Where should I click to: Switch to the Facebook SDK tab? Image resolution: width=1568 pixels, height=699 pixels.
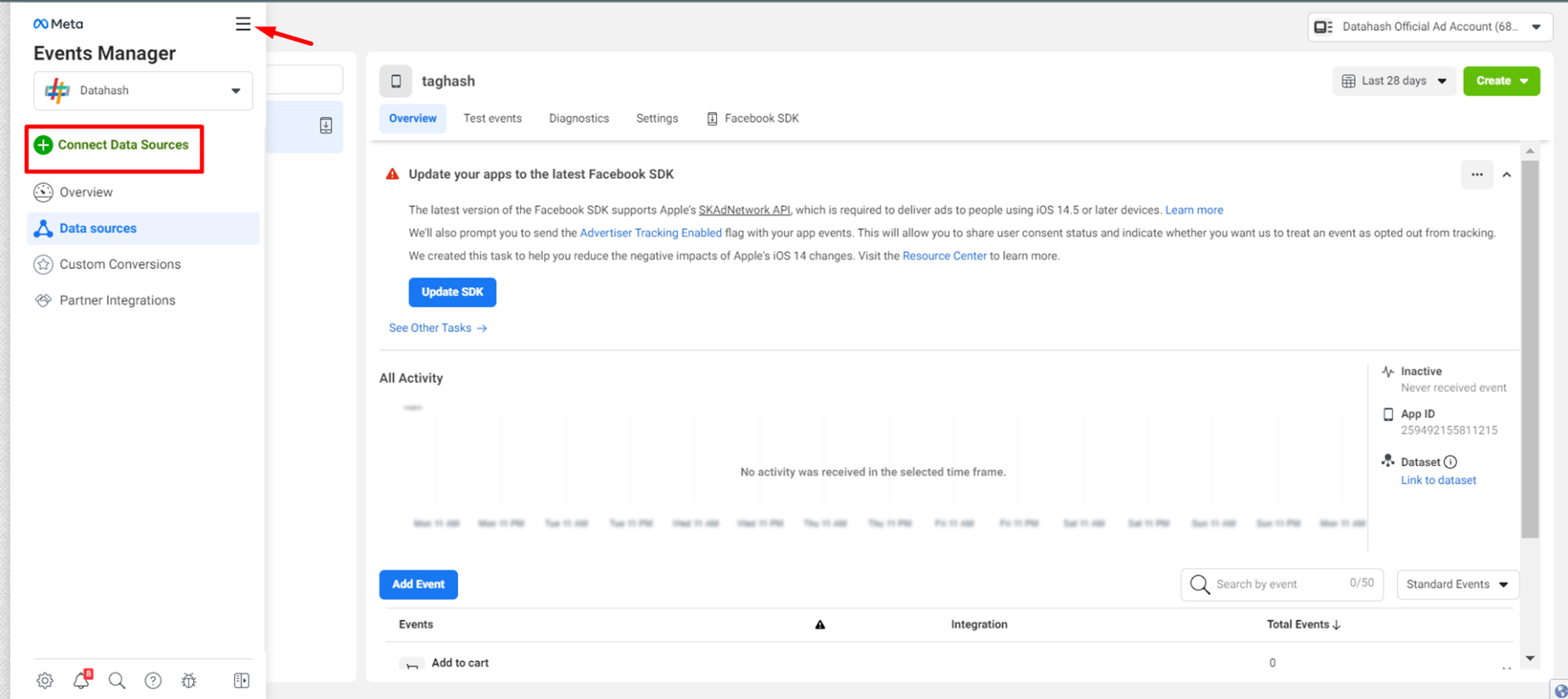pos(752,119)
